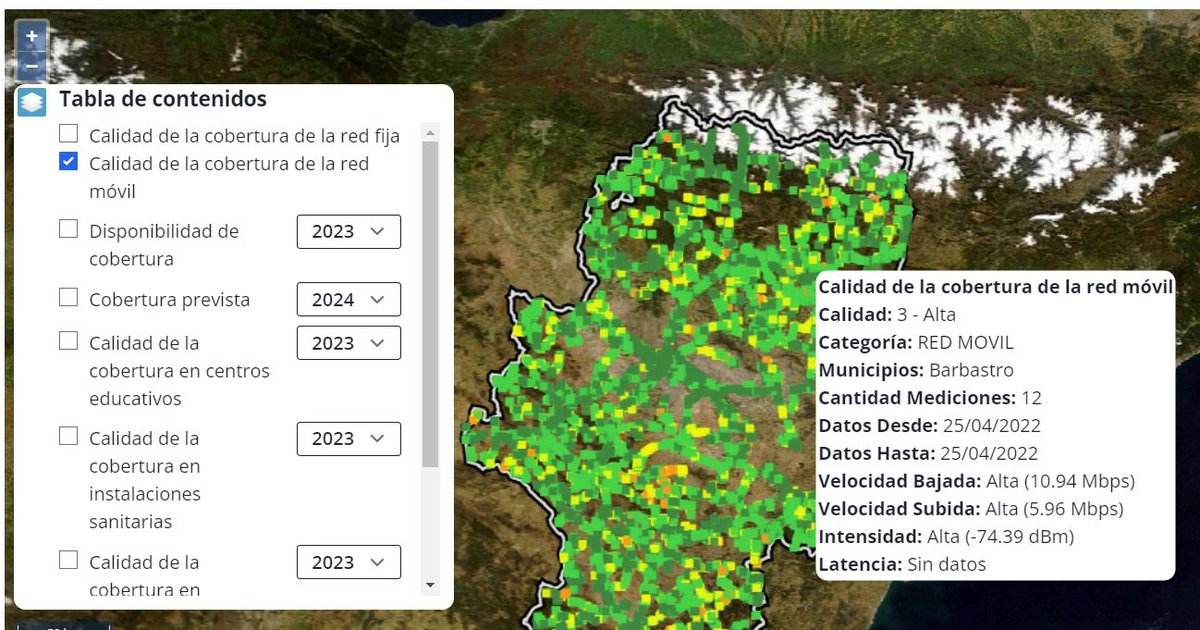Click the Datos Desde: 25/04/2022 line

928,425
